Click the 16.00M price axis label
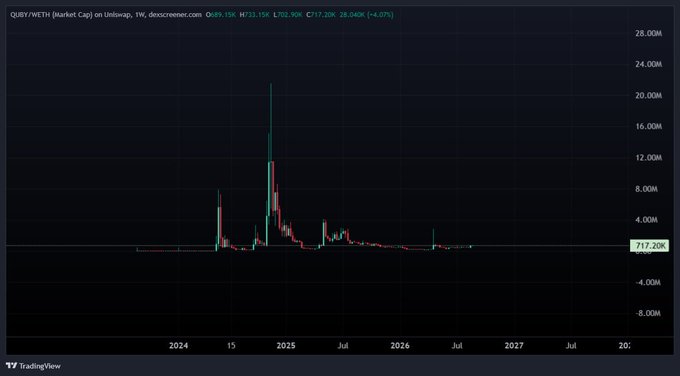The image size is (680, 376). (648, 126)
